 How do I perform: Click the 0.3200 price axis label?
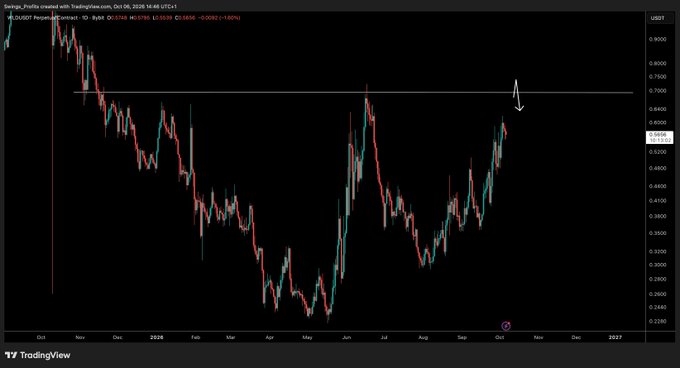coord(657,251)
